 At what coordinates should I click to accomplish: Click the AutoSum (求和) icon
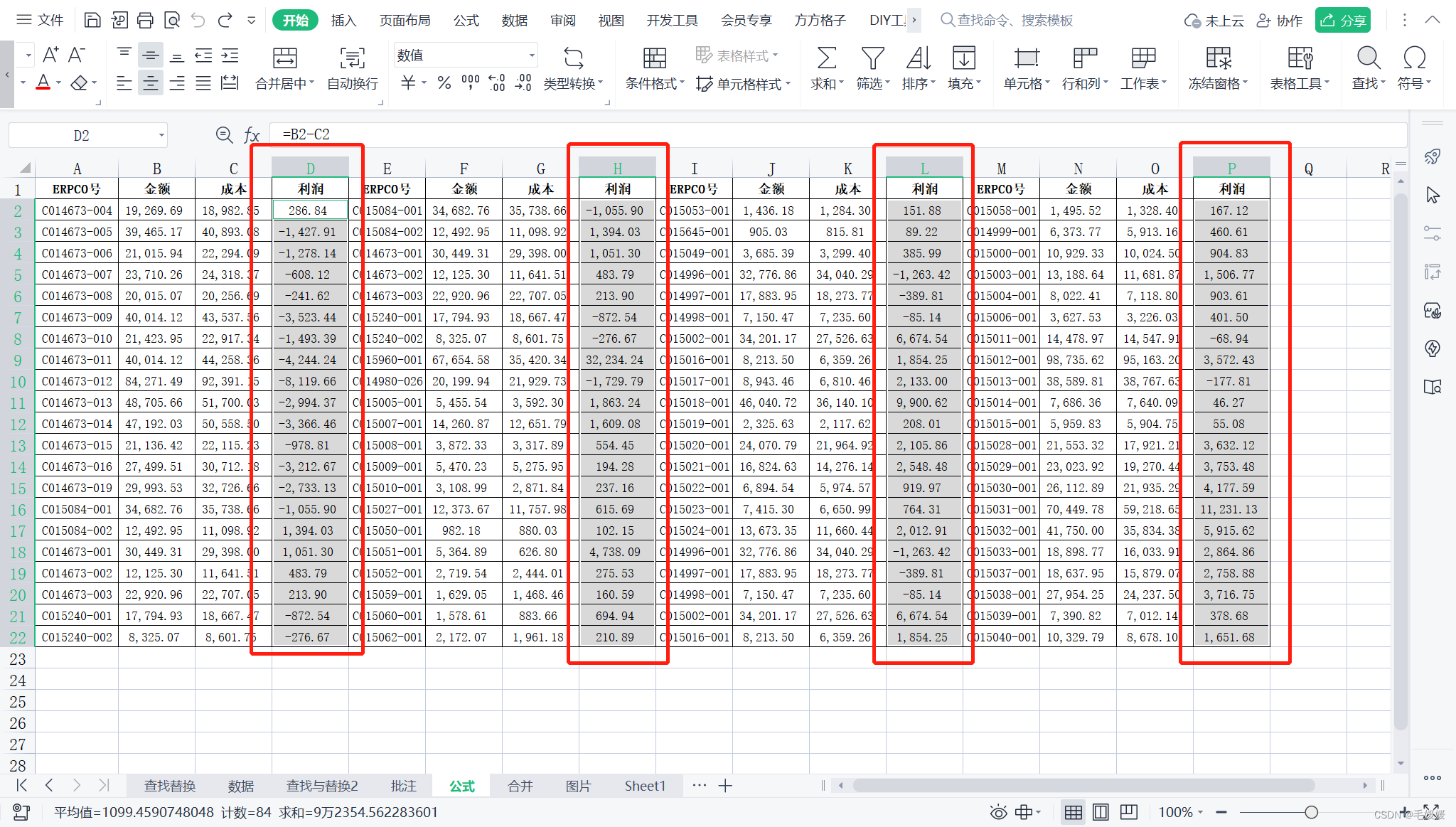pyautogui.click(x=826, y=58)
